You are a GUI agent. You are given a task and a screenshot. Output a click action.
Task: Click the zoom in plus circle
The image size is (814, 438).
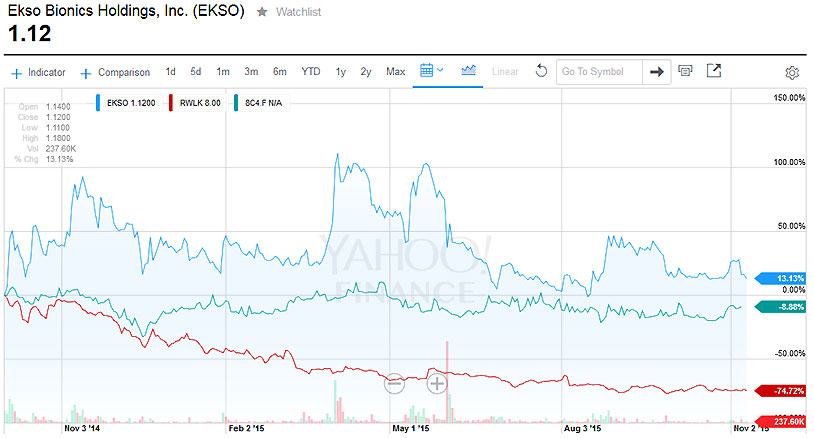[x=437, y=383]
